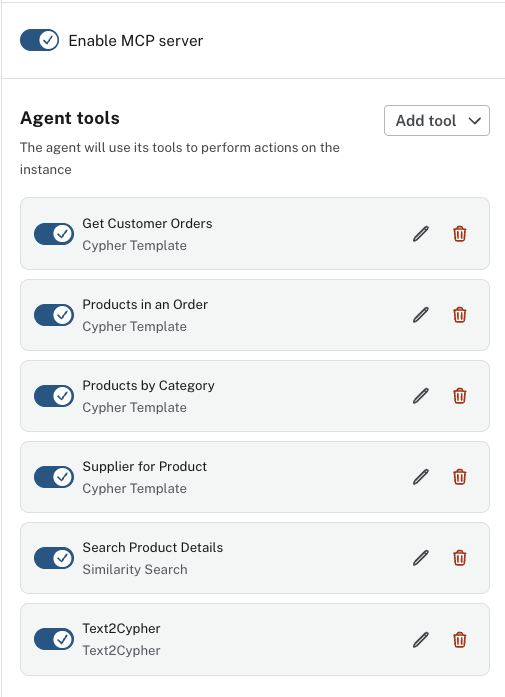Click the Products in an Order name
Image resolution: width=505 pixels, height=697 pixels.
coord(145,304)
